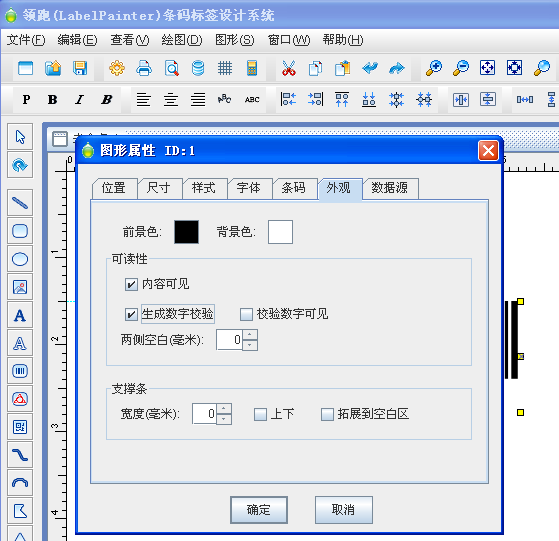This screenshot has width=559, height=541.
Task: Open the black 前景色 color swatch
Action: [186, 232]
